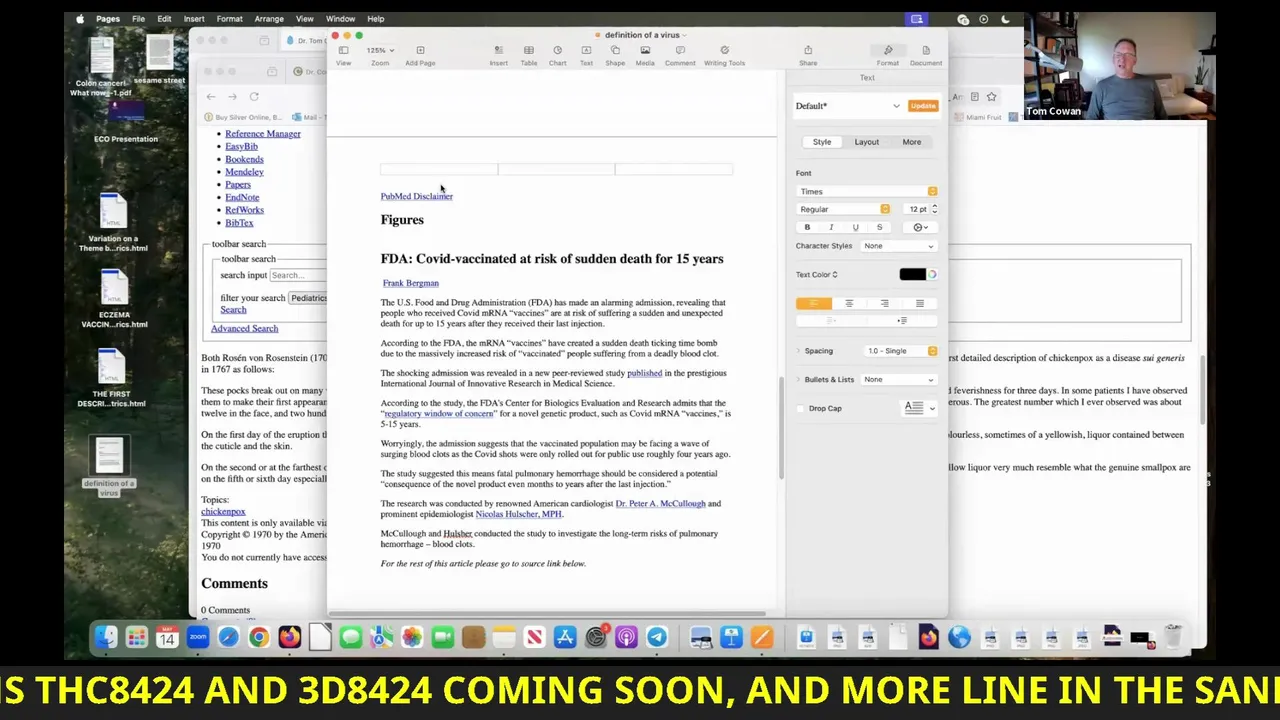This screenshot has height=720, width=1280.
Task: Expand the Spacing section disclosure arrow
Action: [799, 351]
